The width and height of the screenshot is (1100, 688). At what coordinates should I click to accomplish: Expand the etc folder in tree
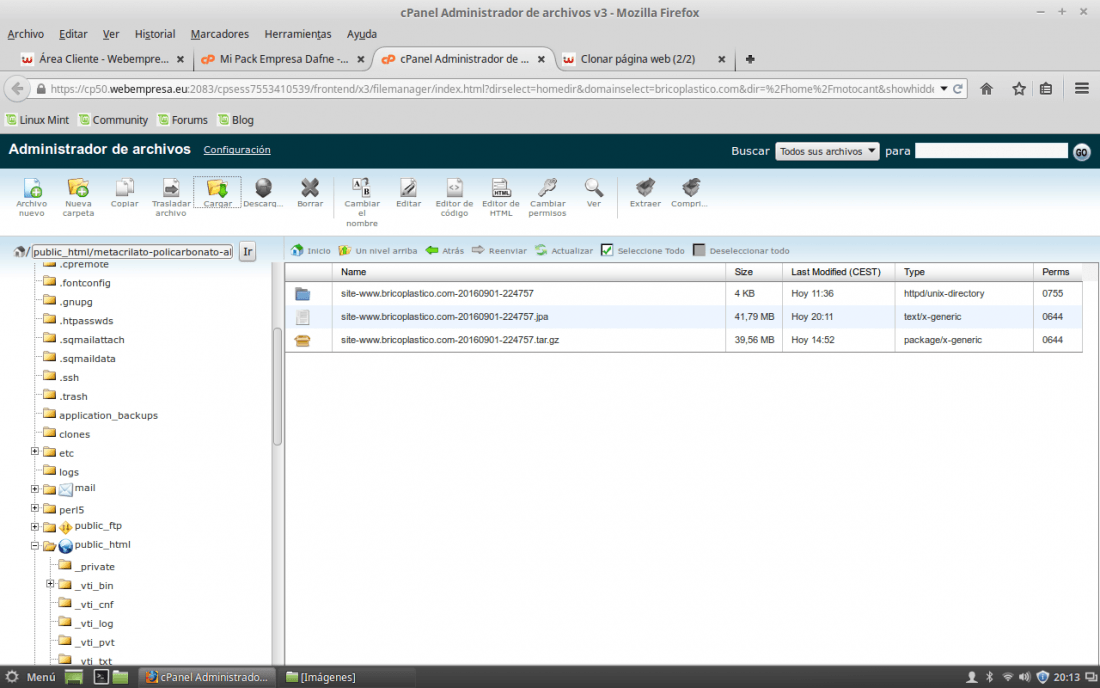[34, 451]
